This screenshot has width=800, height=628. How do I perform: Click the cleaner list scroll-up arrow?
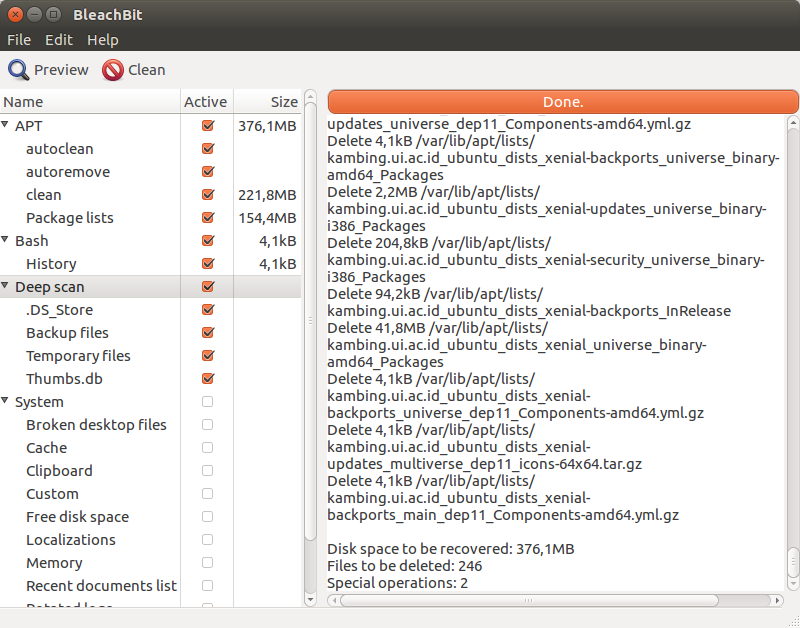pos(310,95)
